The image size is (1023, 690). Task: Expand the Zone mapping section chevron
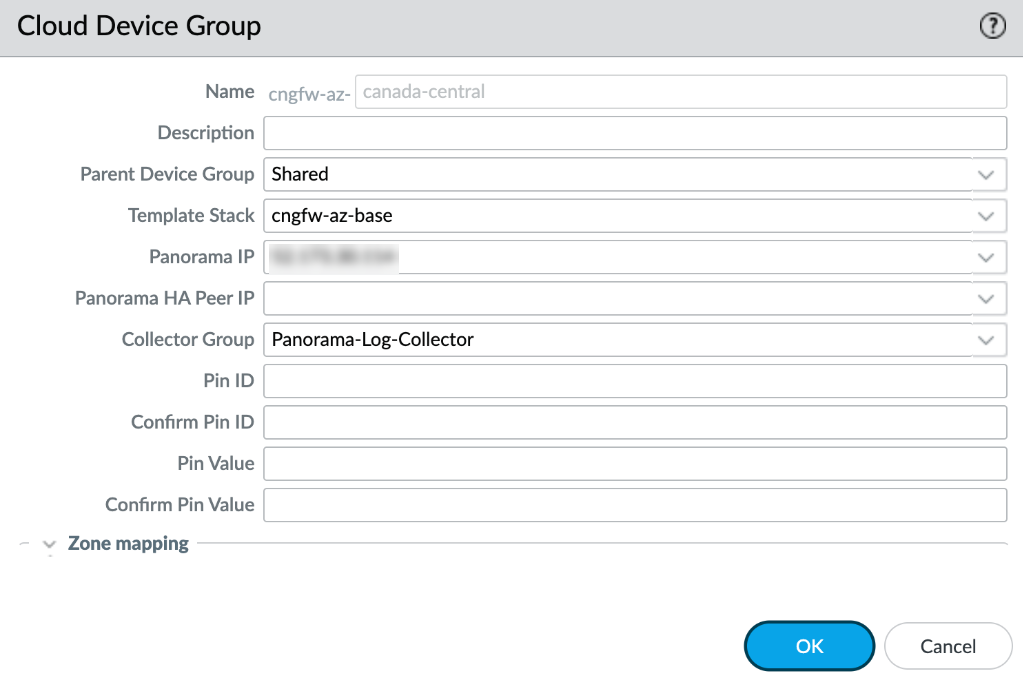tap(48, 545)
